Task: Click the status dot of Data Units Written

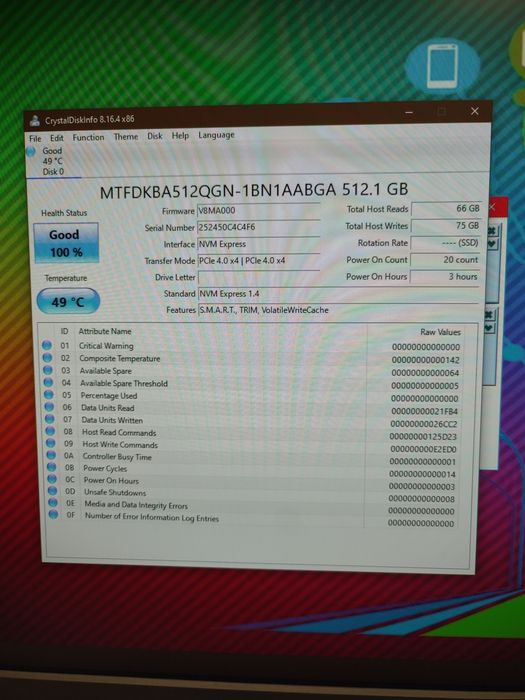Action: click(50, 419)
